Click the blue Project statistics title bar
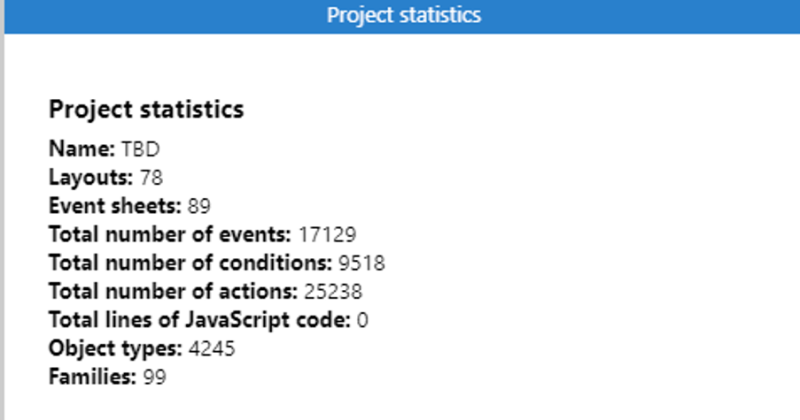The width and height of the screenshot is (800, 420). (x=402, y=16)
